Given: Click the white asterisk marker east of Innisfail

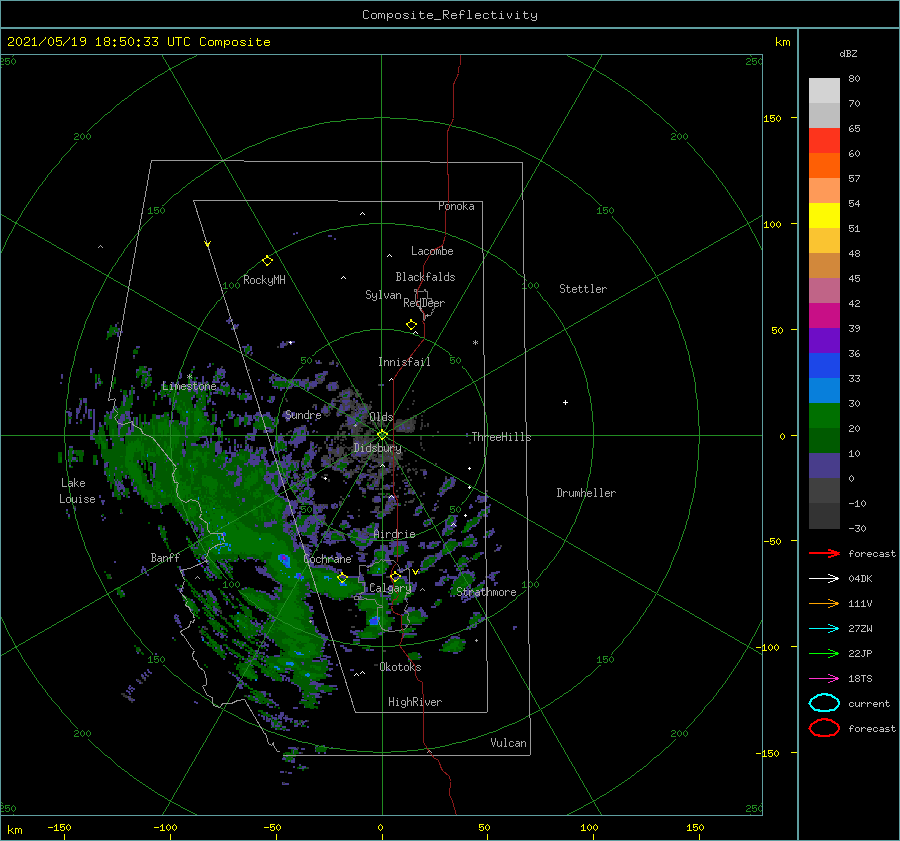Looking at the screenshot, I should point(475,343).
